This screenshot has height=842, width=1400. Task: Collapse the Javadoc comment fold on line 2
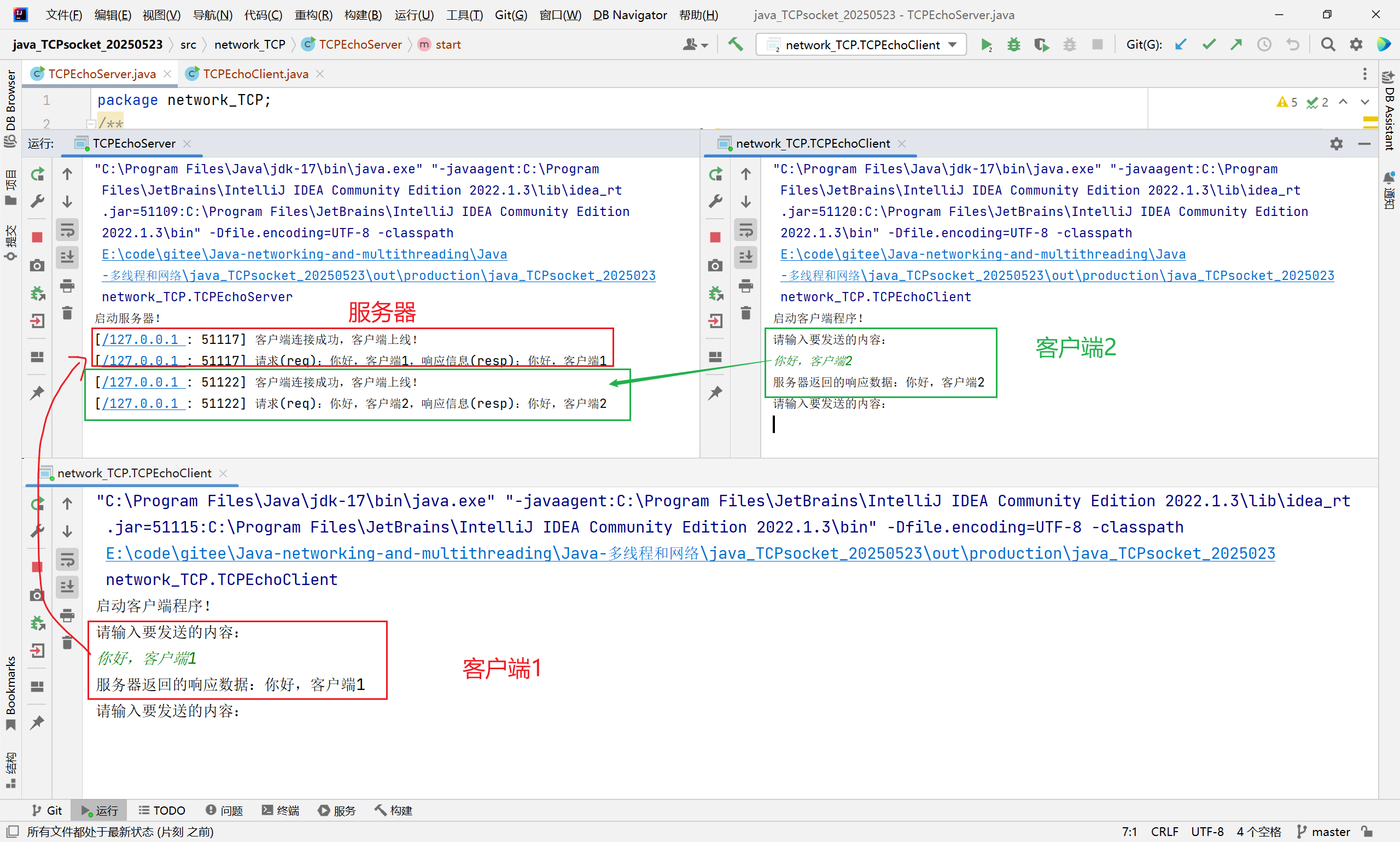pos(90,124)
